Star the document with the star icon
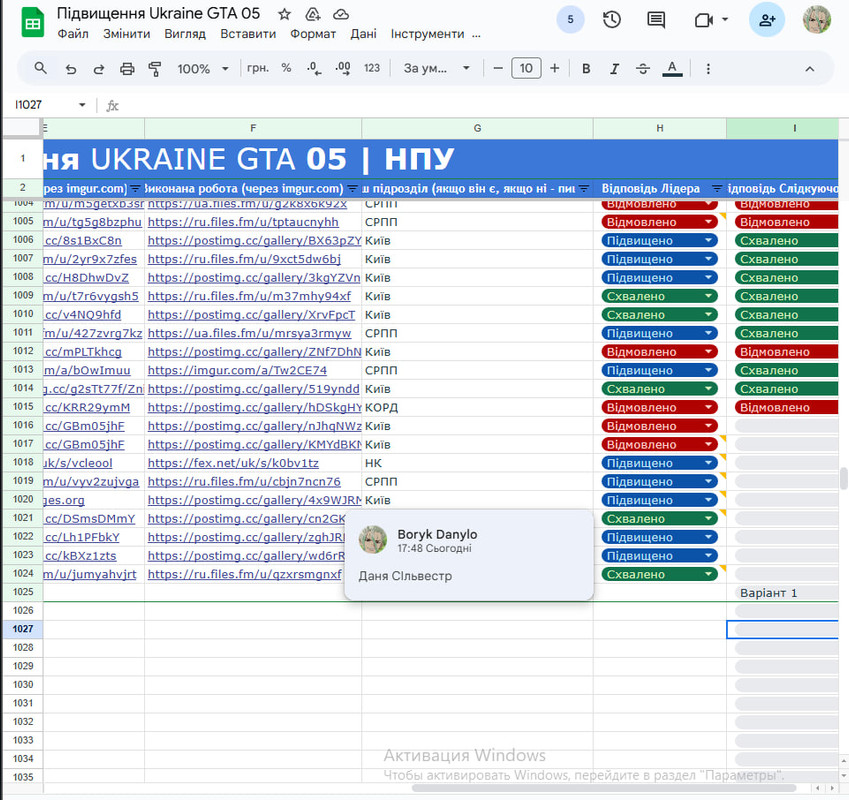849x800 pixels. point(284,15)
